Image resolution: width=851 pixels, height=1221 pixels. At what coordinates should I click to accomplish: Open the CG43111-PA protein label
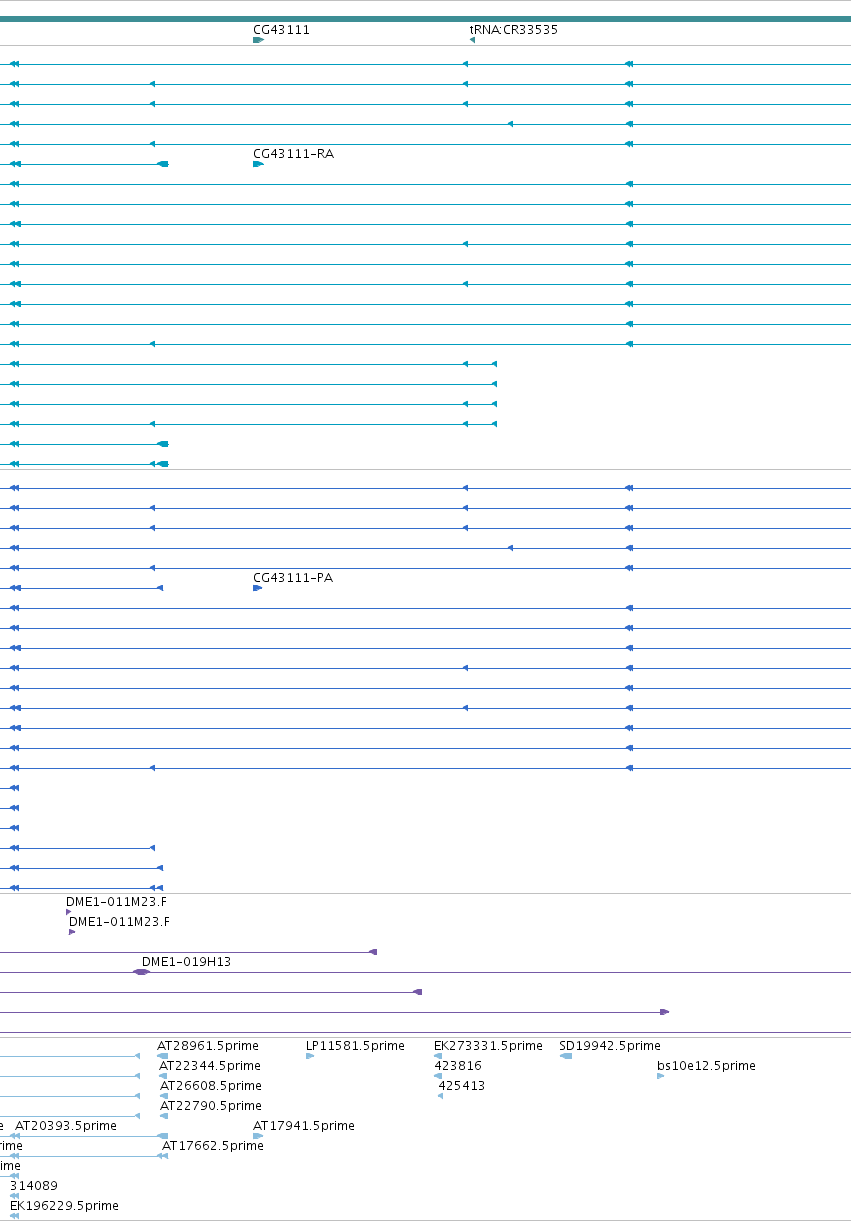pos(293,578)
